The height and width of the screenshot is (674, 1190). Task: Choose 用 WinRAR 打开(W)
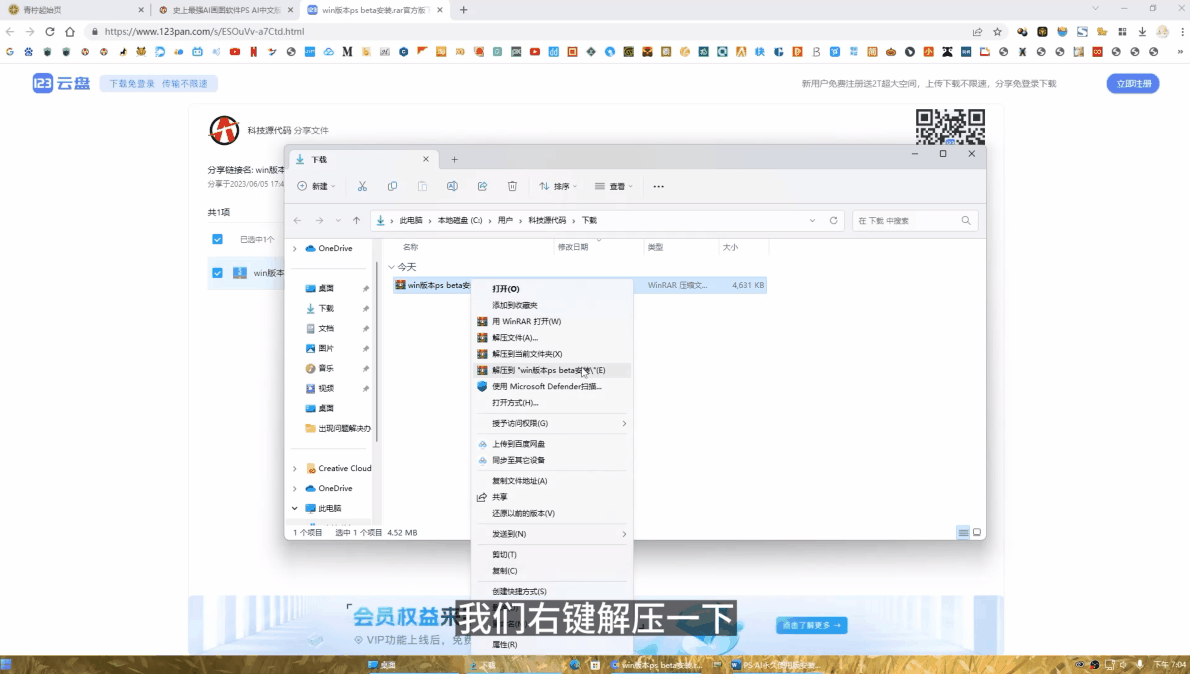point(552,321)
